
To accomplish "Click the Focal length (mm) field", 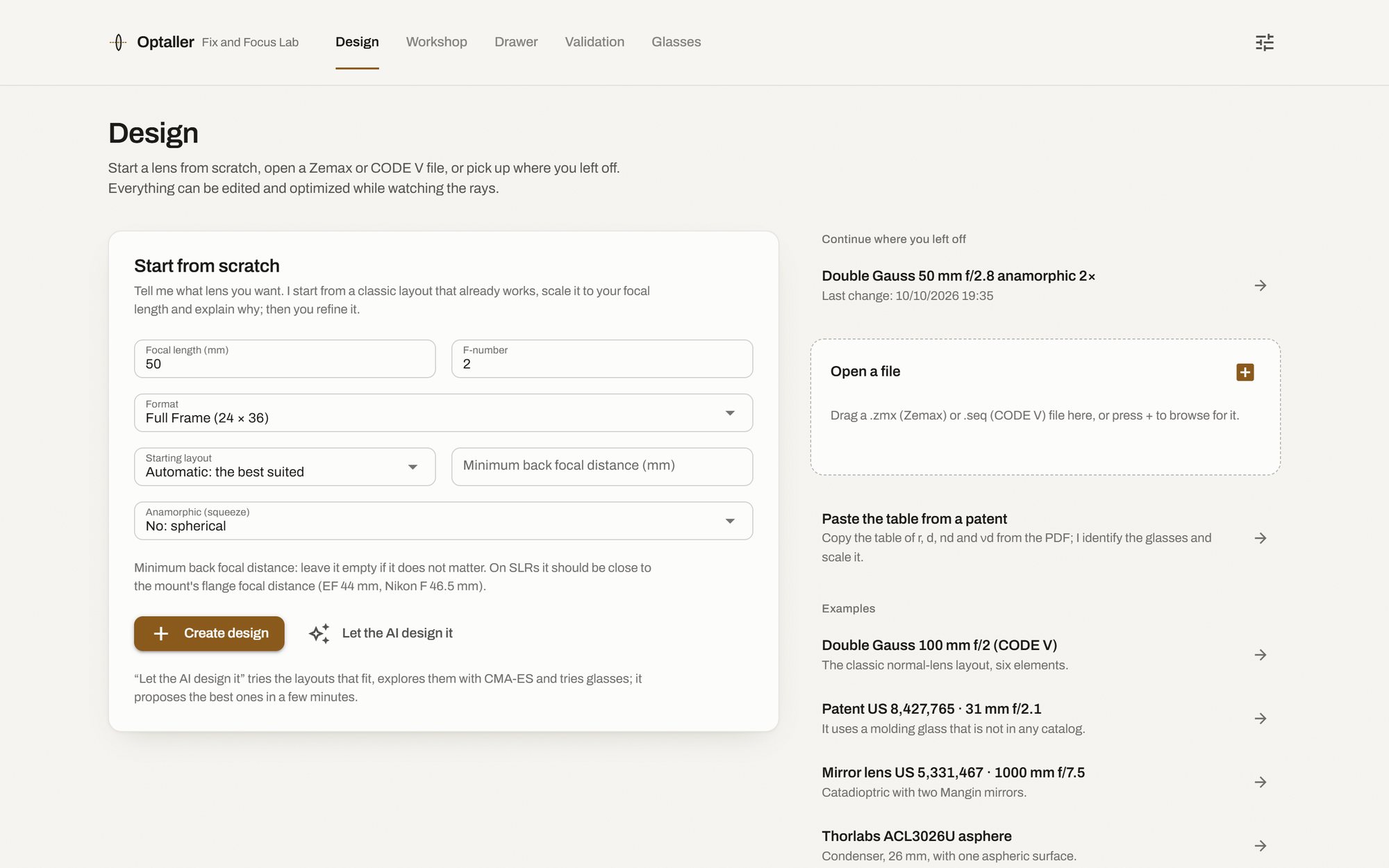I will pyautogui.click(x=285, y=359).
